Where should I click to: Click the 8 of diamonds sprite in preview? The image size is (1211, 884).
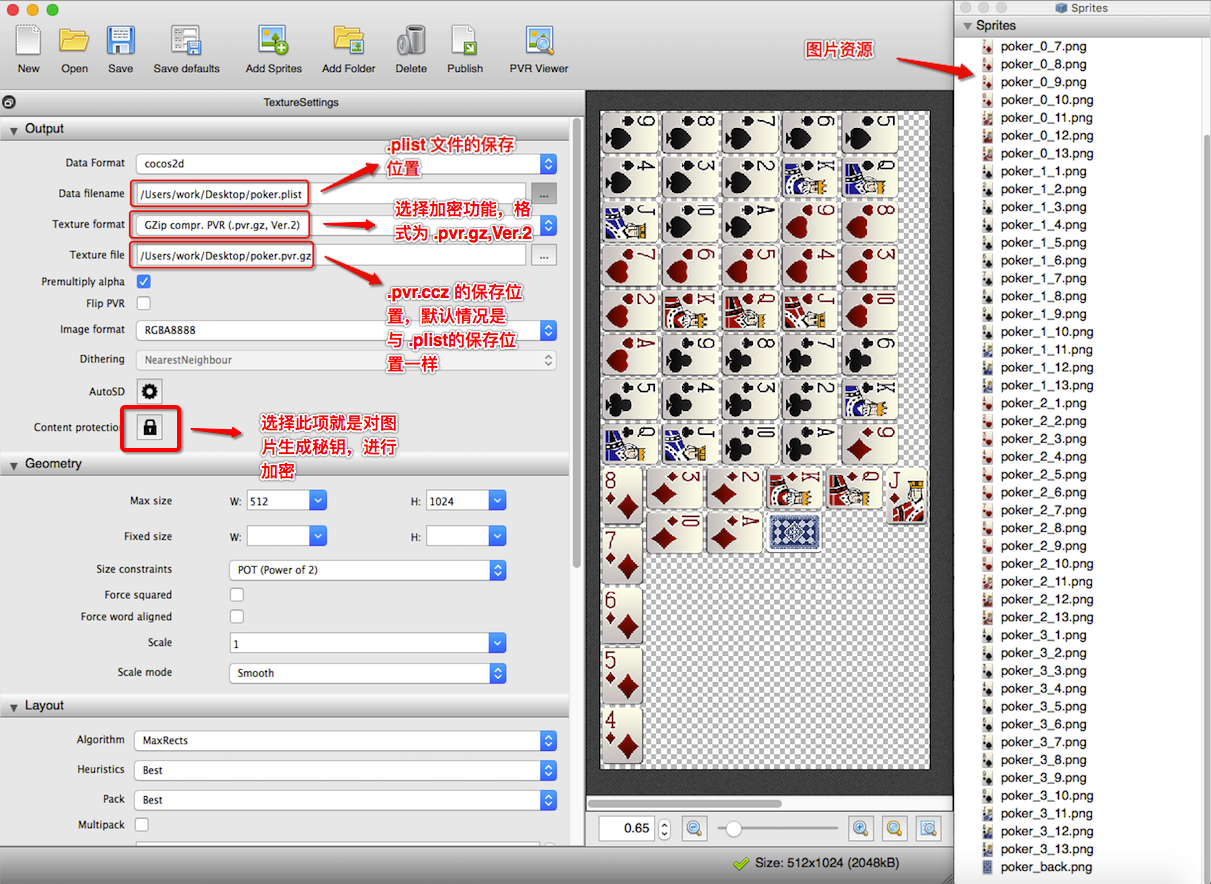(x=622, y=494)
